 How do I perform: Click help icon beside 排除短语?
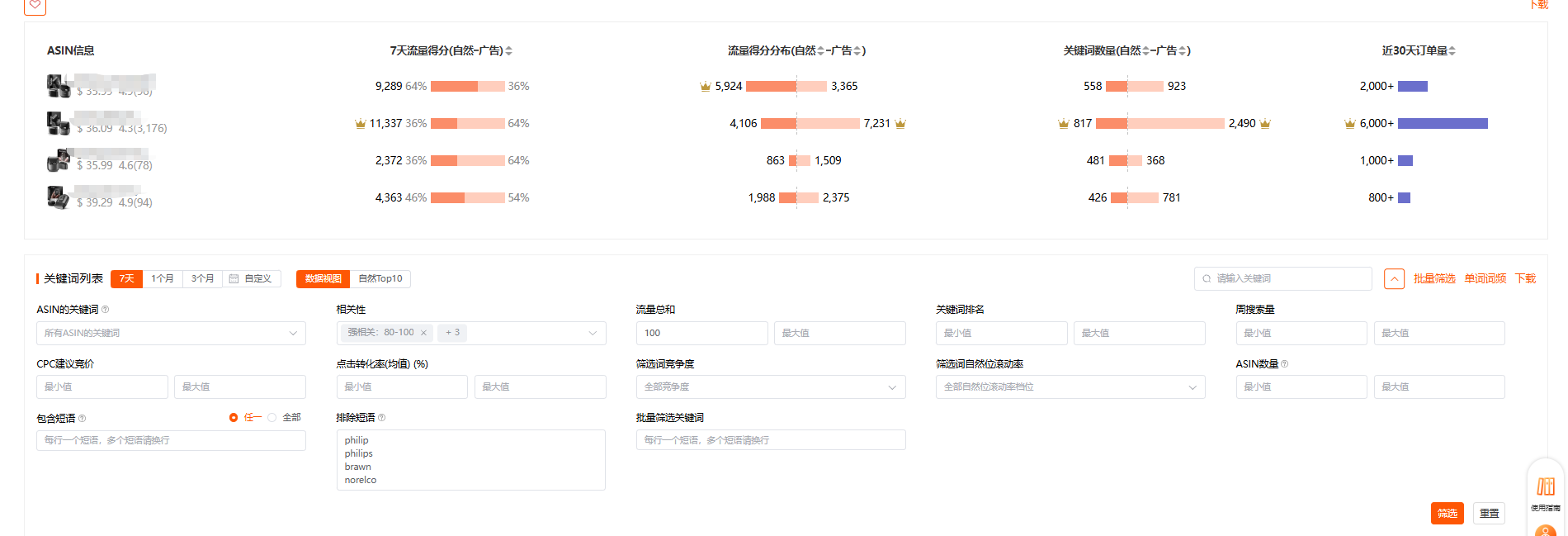click(x=381, y=418)
